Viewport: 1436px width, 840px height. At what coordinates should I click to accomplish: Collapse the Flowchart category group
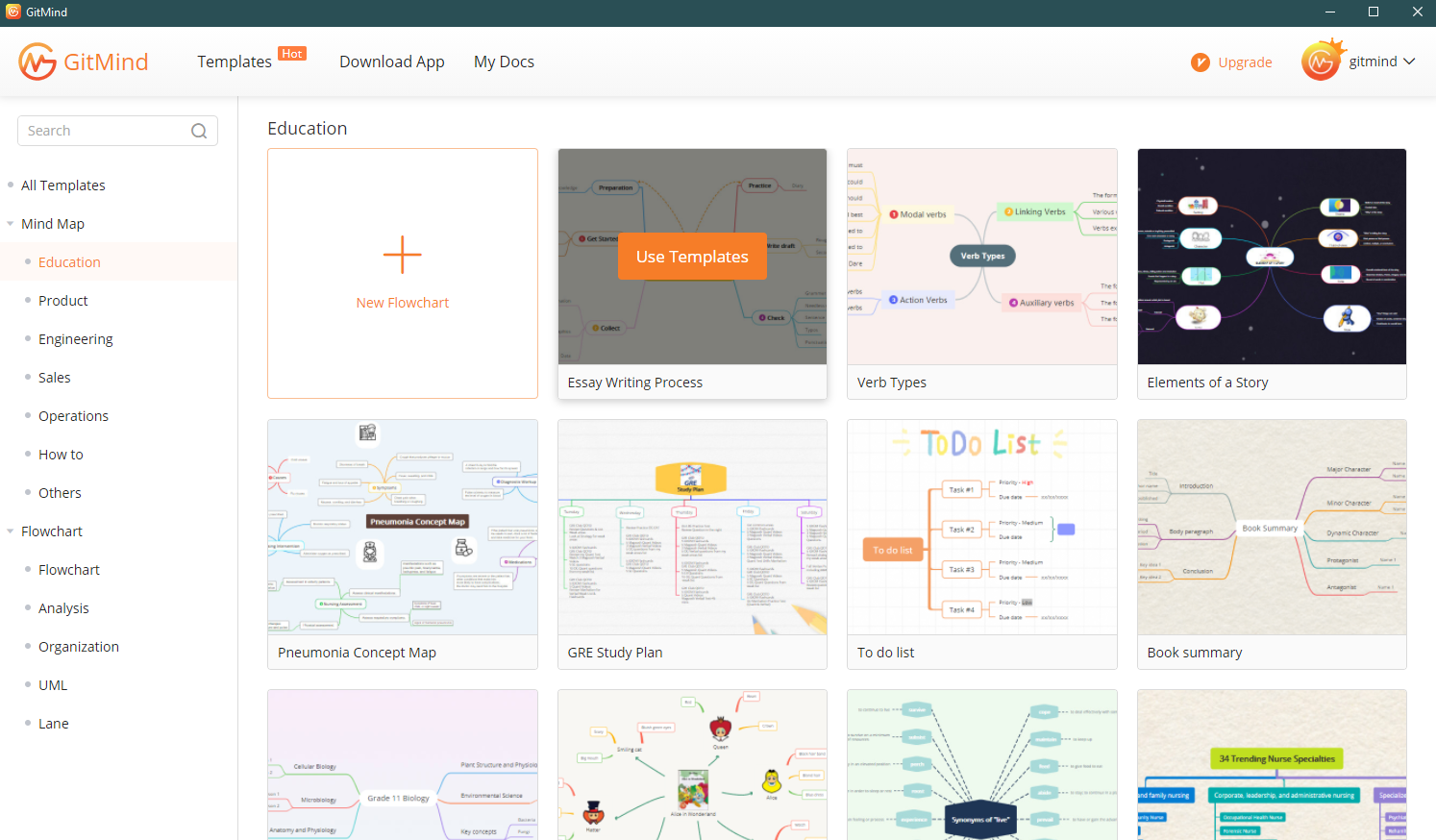click(x=11, y=531)
